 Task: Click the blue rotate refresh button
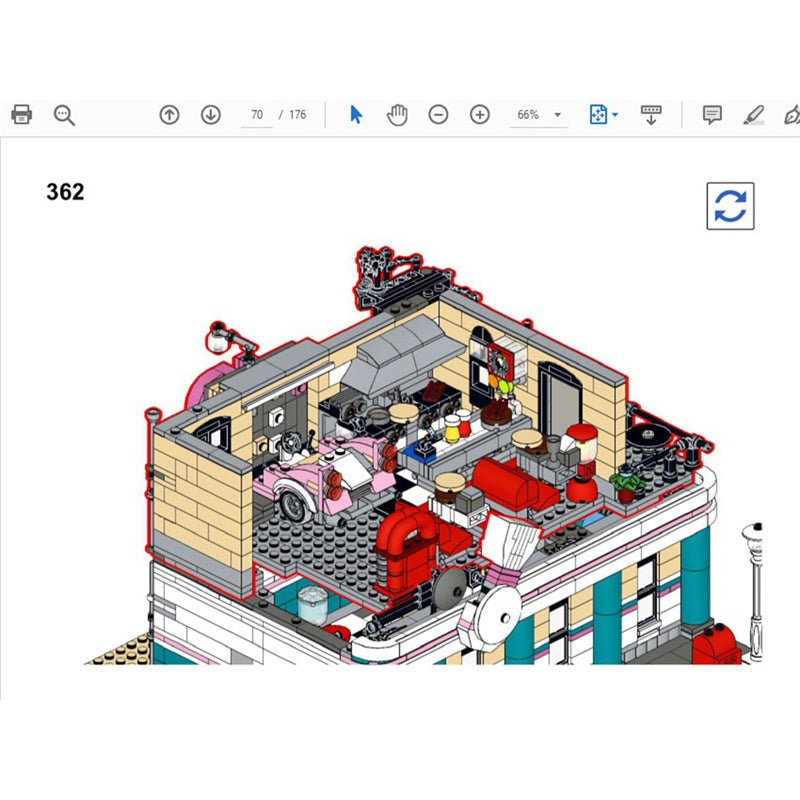[x=730, y=206]
